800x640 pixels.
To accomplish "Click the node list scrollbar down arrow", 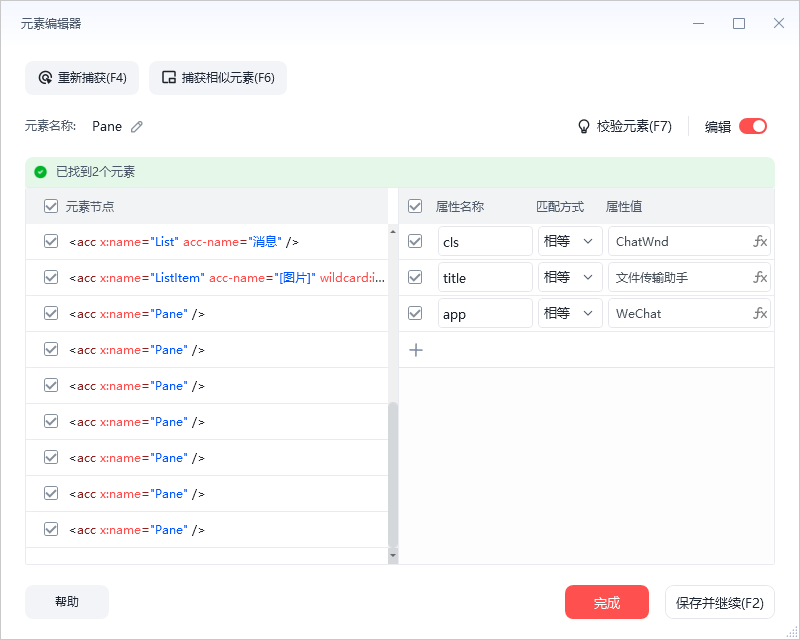I will click(x=393, y=555).
